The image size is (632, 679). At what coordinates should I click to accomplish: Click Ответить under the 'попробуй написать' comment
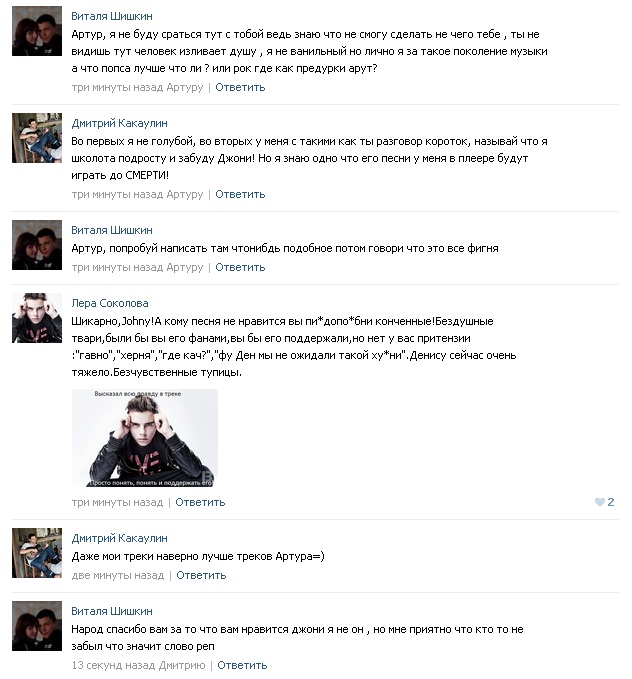pos(240,267)
